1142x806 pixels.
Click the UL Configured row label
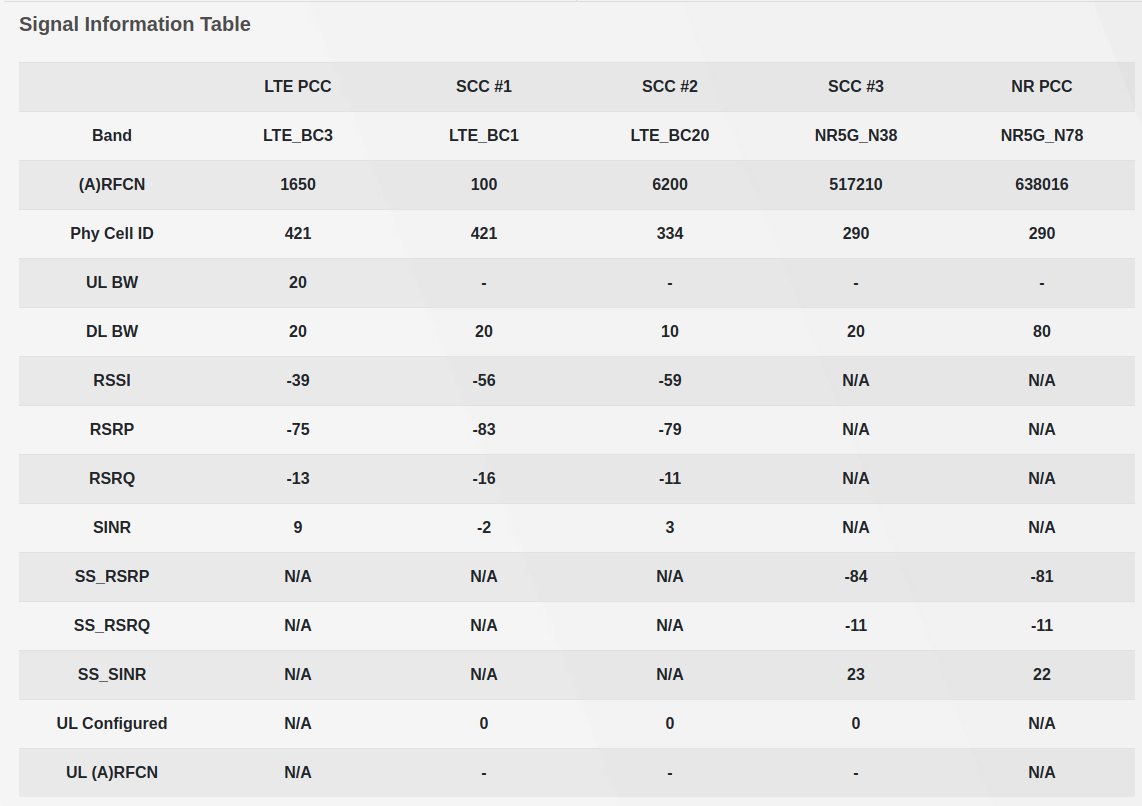112,724
